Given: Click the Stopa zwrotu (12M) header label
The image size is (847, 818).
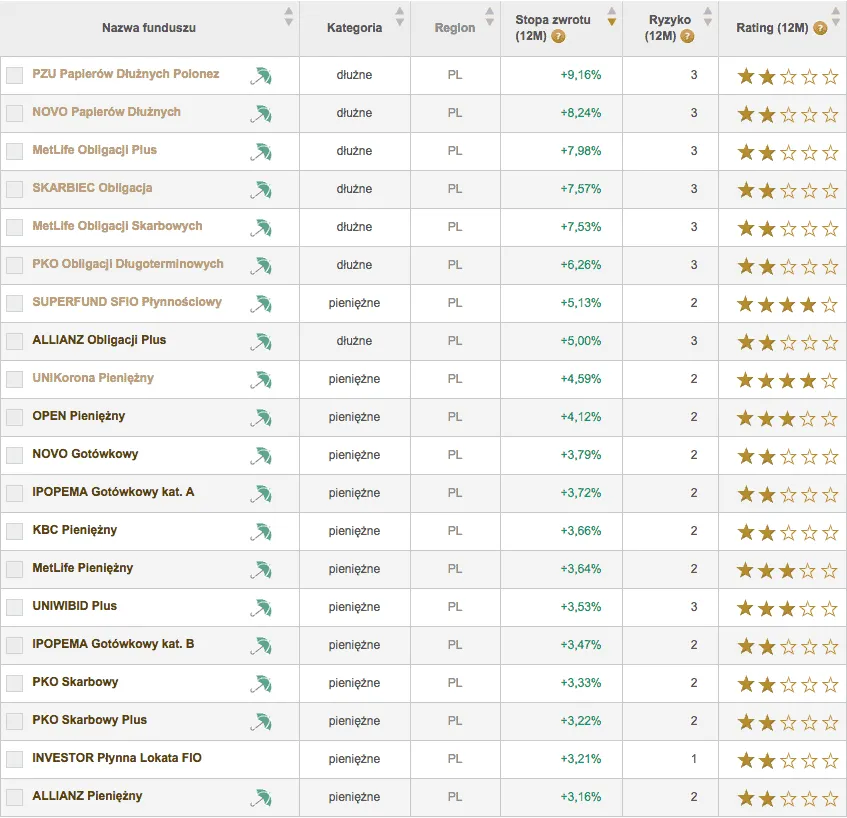Looking at the screenshot, I should (x=553, y=28).
